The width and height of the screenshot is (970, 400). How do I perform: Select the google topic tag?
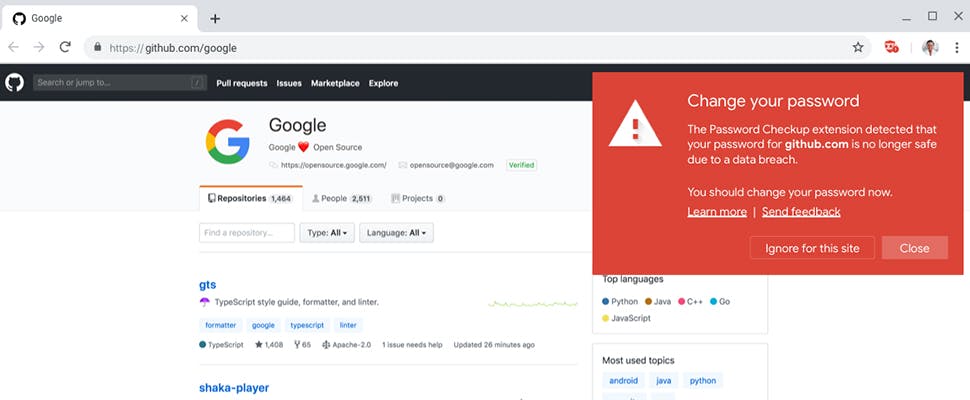point(264,325)
